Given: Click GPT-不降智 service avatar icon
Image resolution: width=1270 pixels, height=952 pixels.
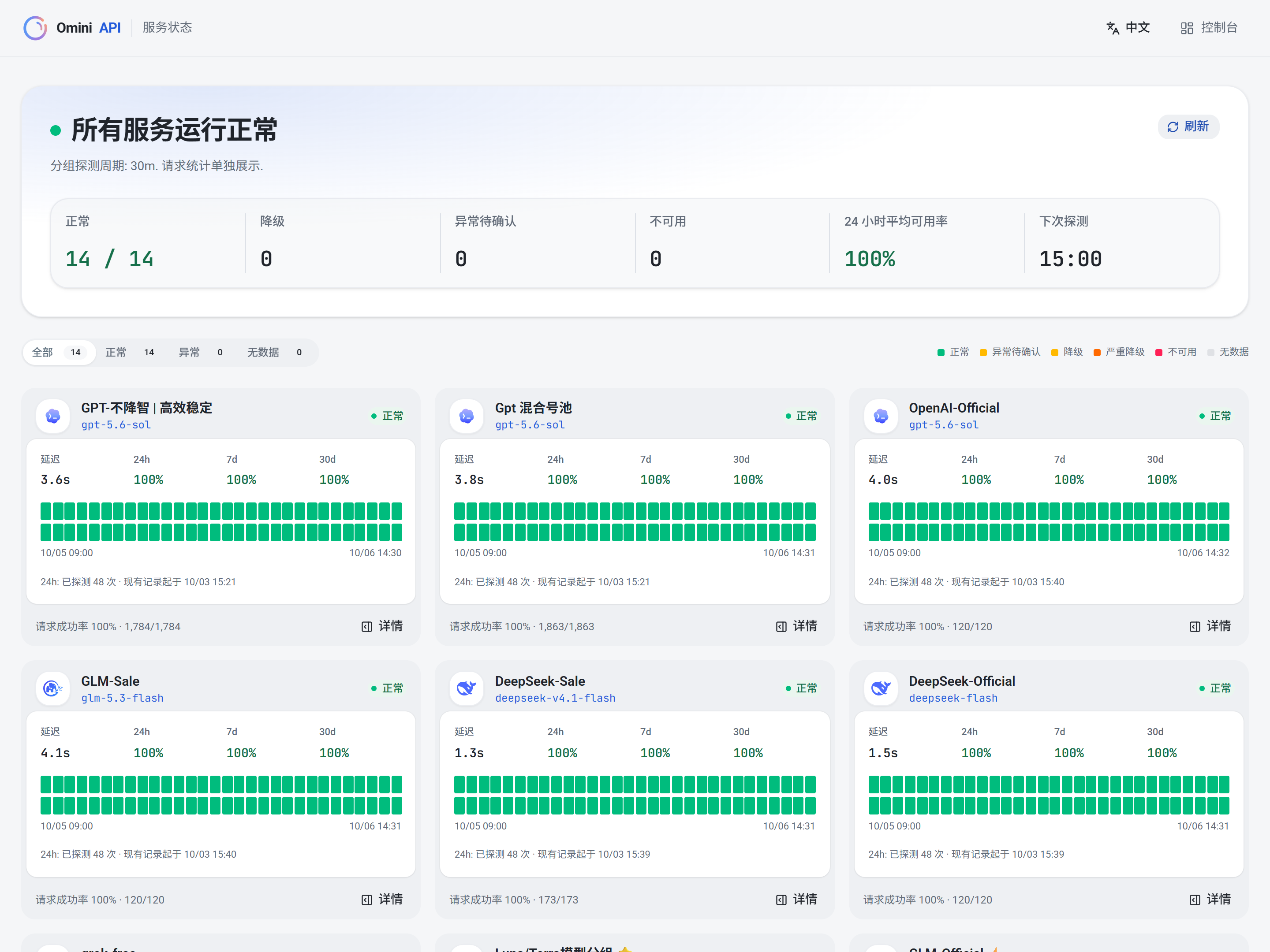Looking at the screenshot, I should pyautogui.click(x=53, y=416).
